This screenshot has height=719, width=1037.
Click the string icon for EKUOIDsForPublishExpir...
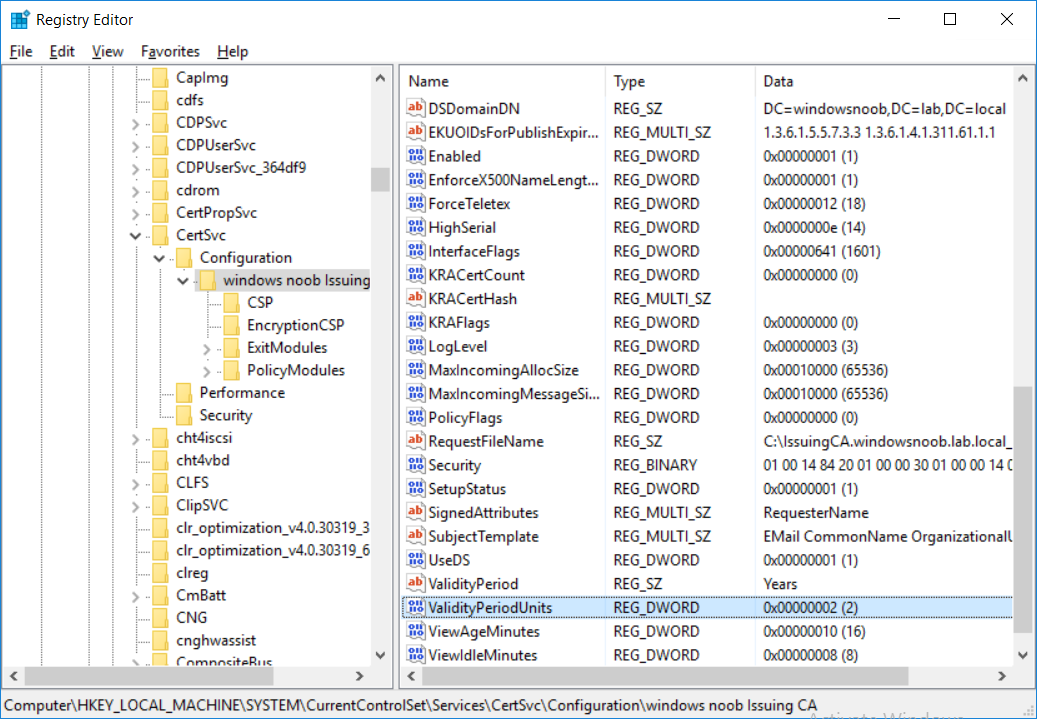(415, 132)
